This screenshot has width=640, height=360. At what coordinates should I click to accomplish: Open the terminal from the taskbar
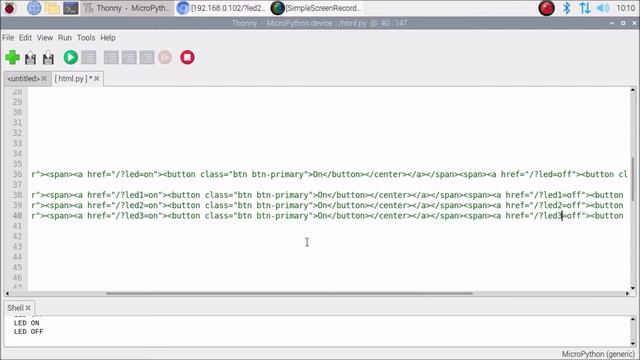tap(71, 8)
